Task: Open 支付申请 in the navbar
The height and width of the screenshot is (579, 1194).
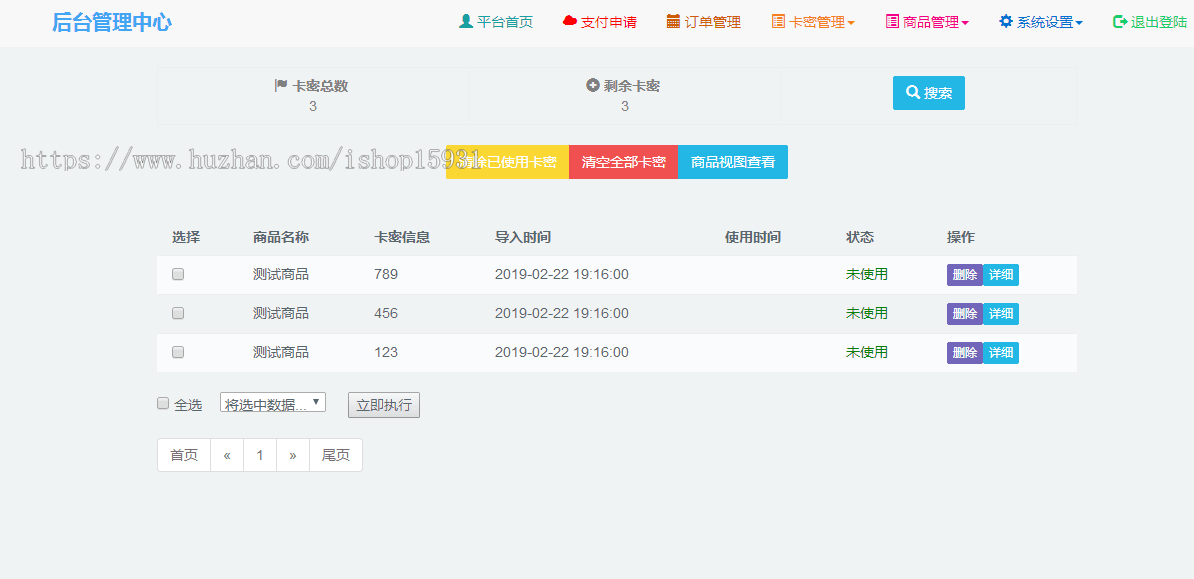Action: click(599, 22)
